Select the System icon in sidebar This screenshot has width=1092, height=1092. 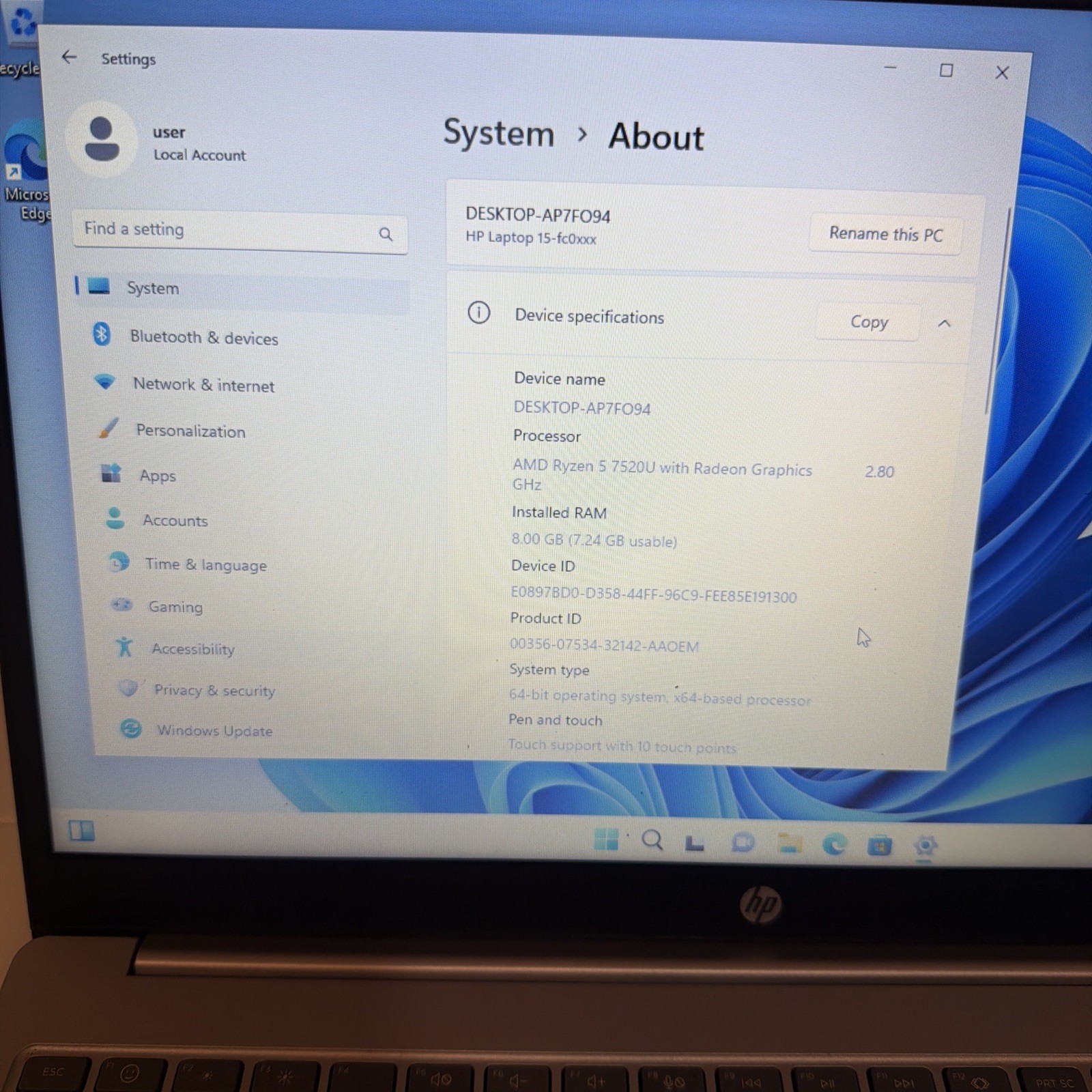coord(99,286)
